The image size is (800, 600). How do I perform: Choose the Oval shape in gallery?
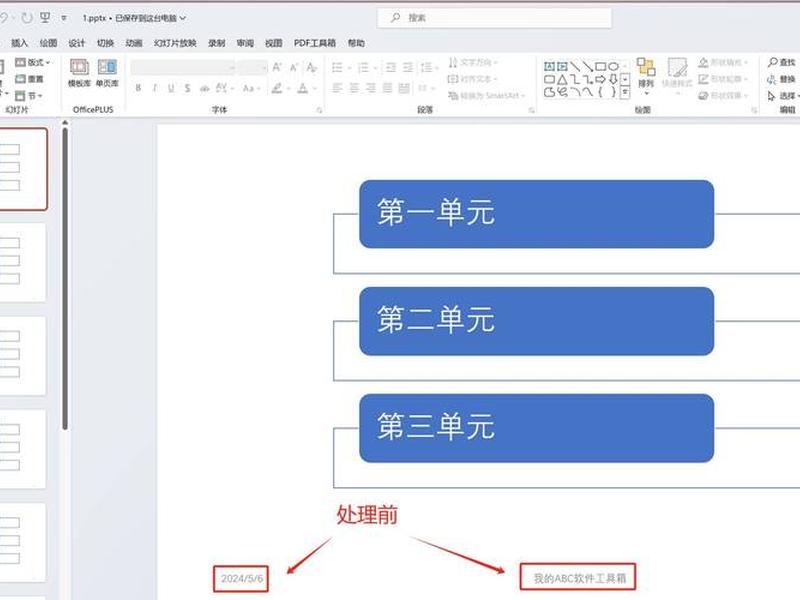[x=613, y=67]
